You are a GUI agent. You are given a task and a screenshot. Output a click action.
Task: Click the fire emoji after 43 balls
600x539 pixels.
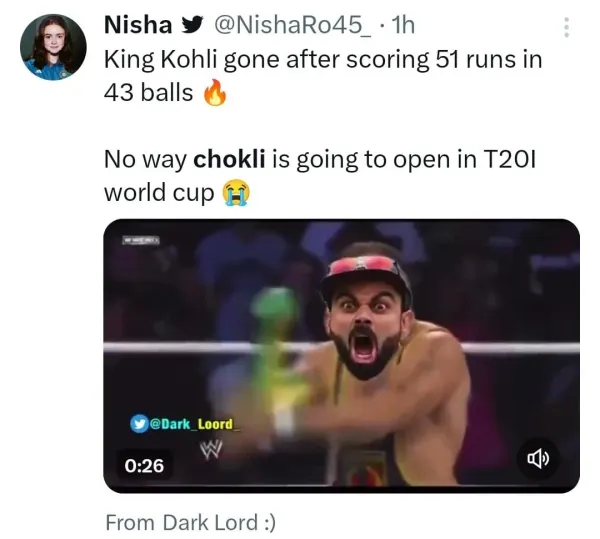pyautogui.click(x=215, y=93)
